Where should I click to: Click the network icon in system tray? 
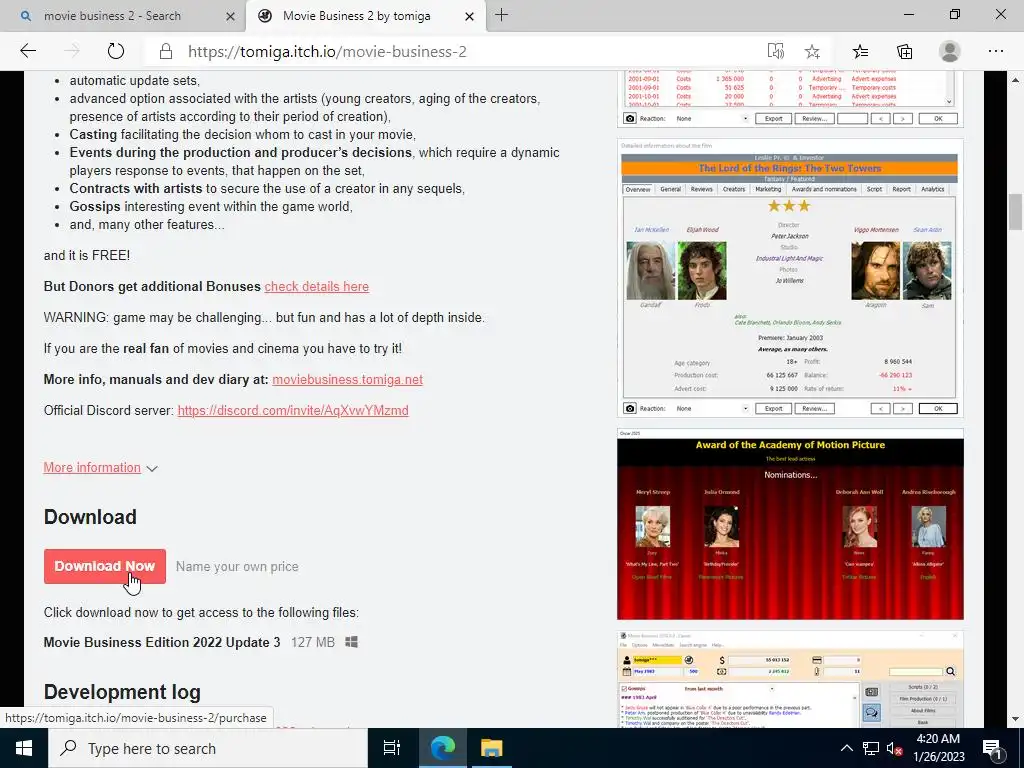pos(871,748)
